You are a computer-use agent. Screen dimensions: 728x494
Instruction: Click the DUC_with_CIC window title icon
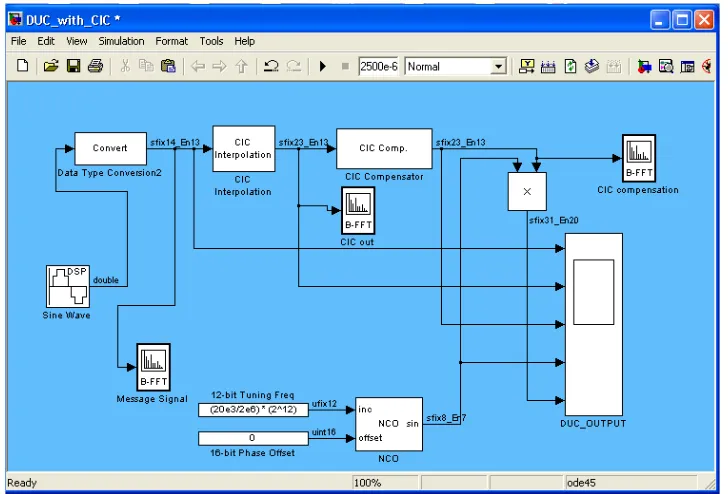[15, 20]
